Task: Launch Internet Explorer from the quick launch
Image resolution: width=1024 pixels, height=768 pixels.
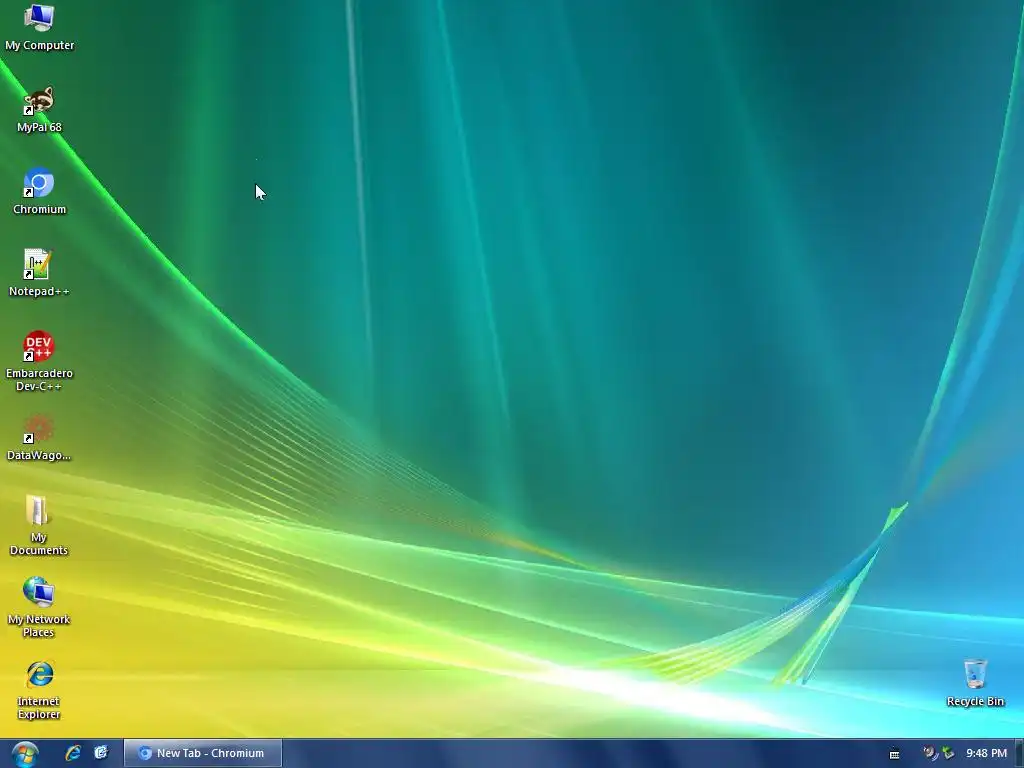Action: [72, 753]
